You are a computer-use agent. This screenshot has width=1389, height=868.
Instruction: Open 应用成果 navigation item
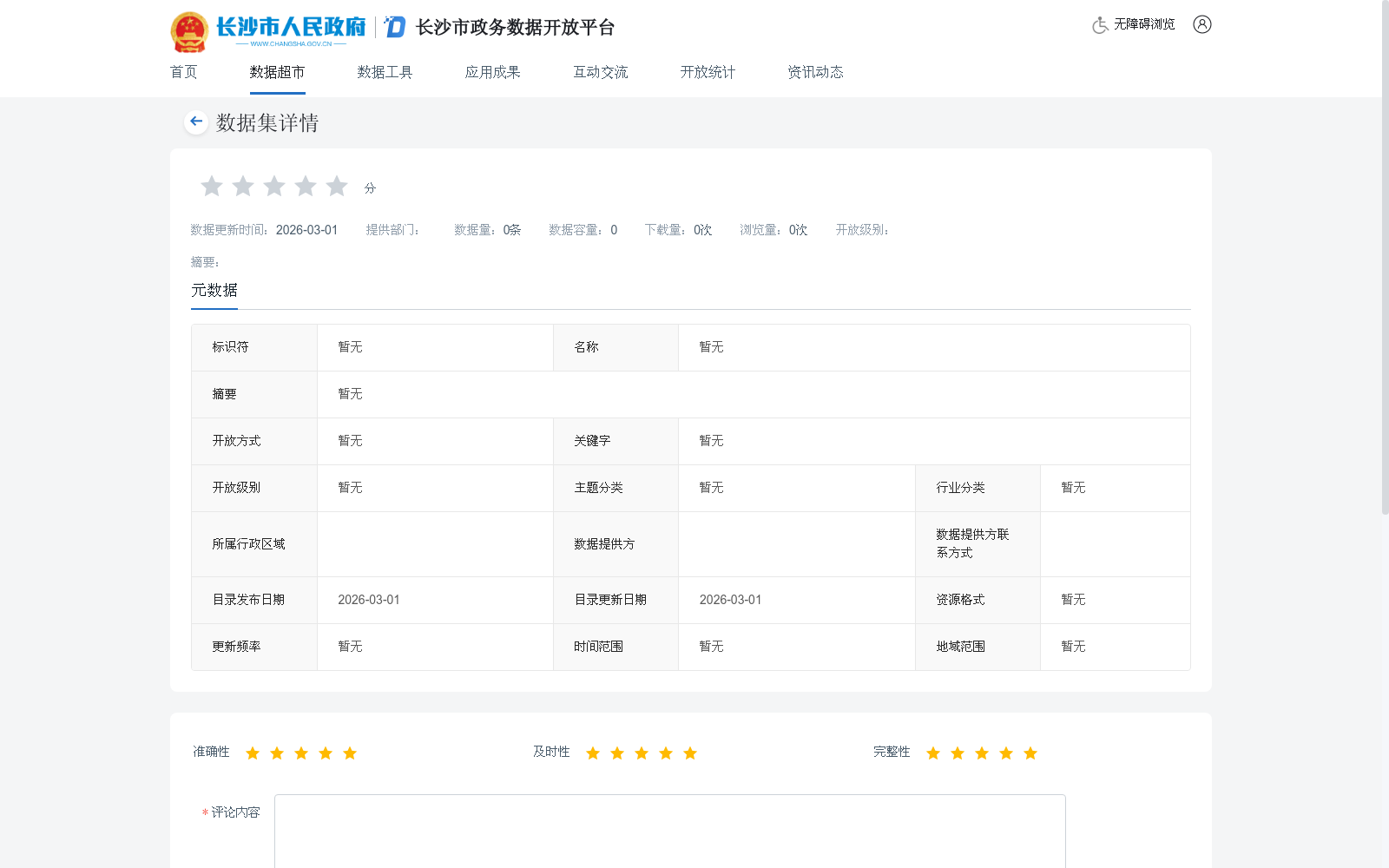492,72
